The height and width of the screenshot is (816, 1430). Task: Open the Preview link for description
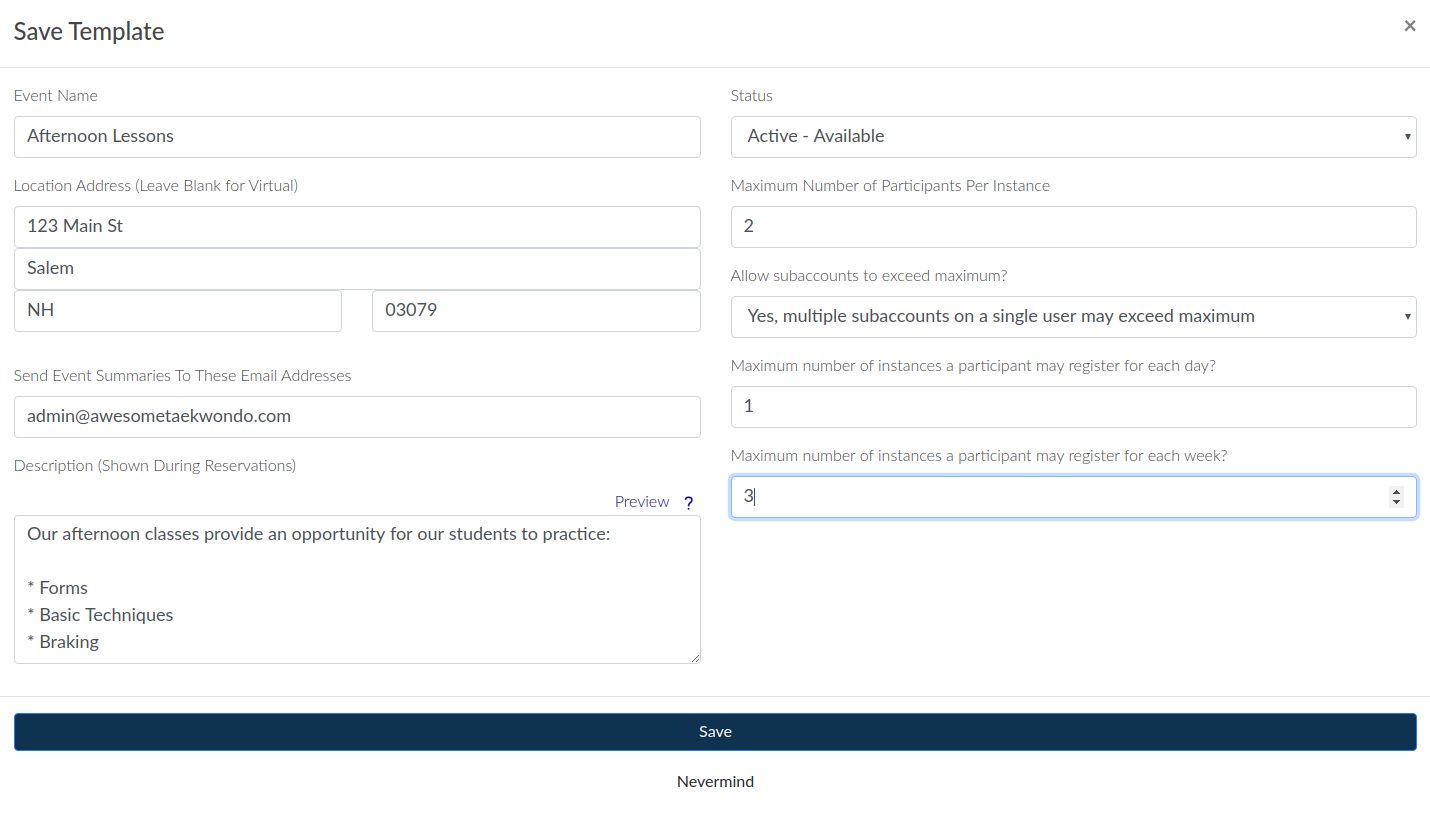[641, 502]
